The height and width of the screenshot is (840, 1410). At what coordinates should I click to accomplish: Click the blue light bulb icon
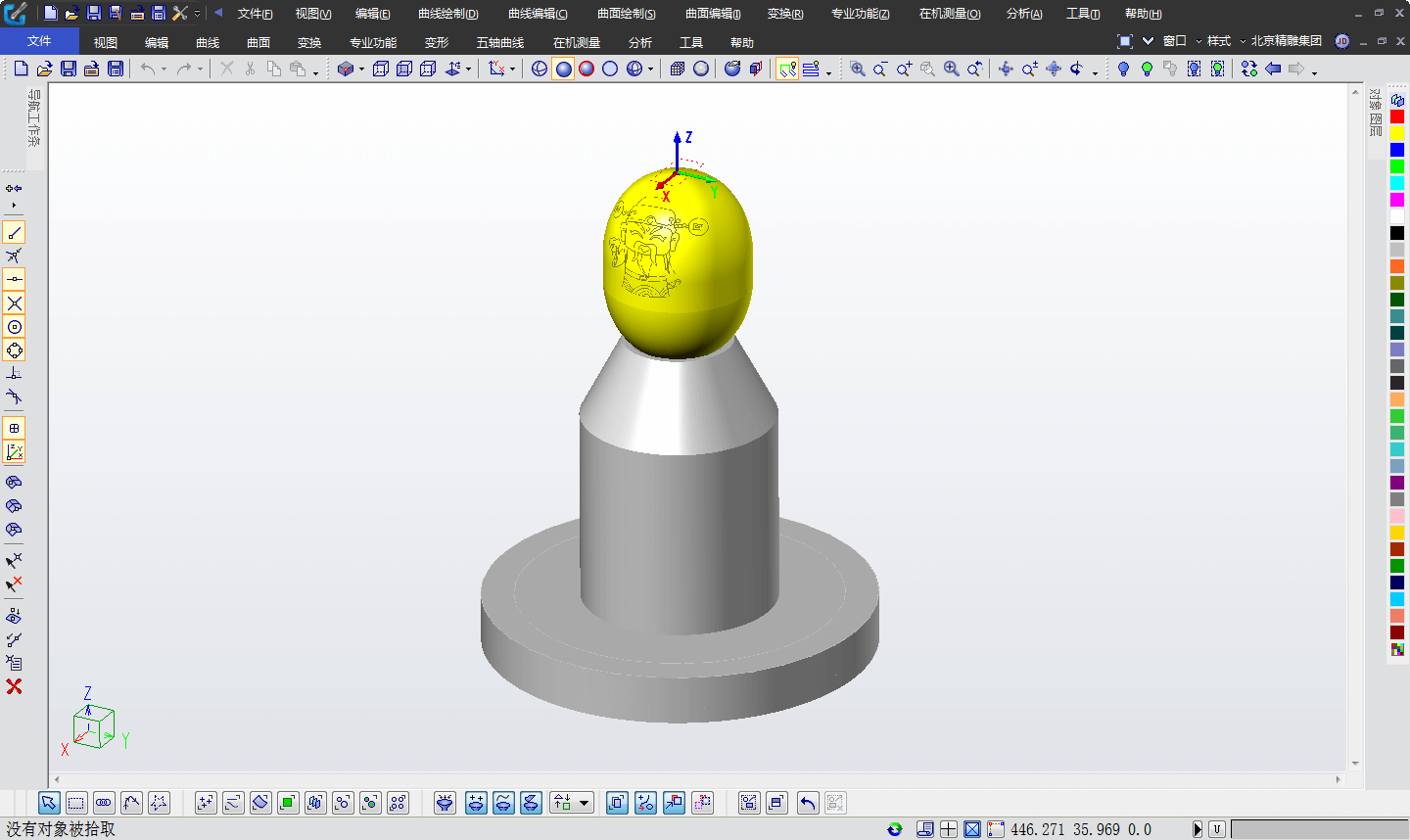pyautogui.click(x=1123, y=69)
